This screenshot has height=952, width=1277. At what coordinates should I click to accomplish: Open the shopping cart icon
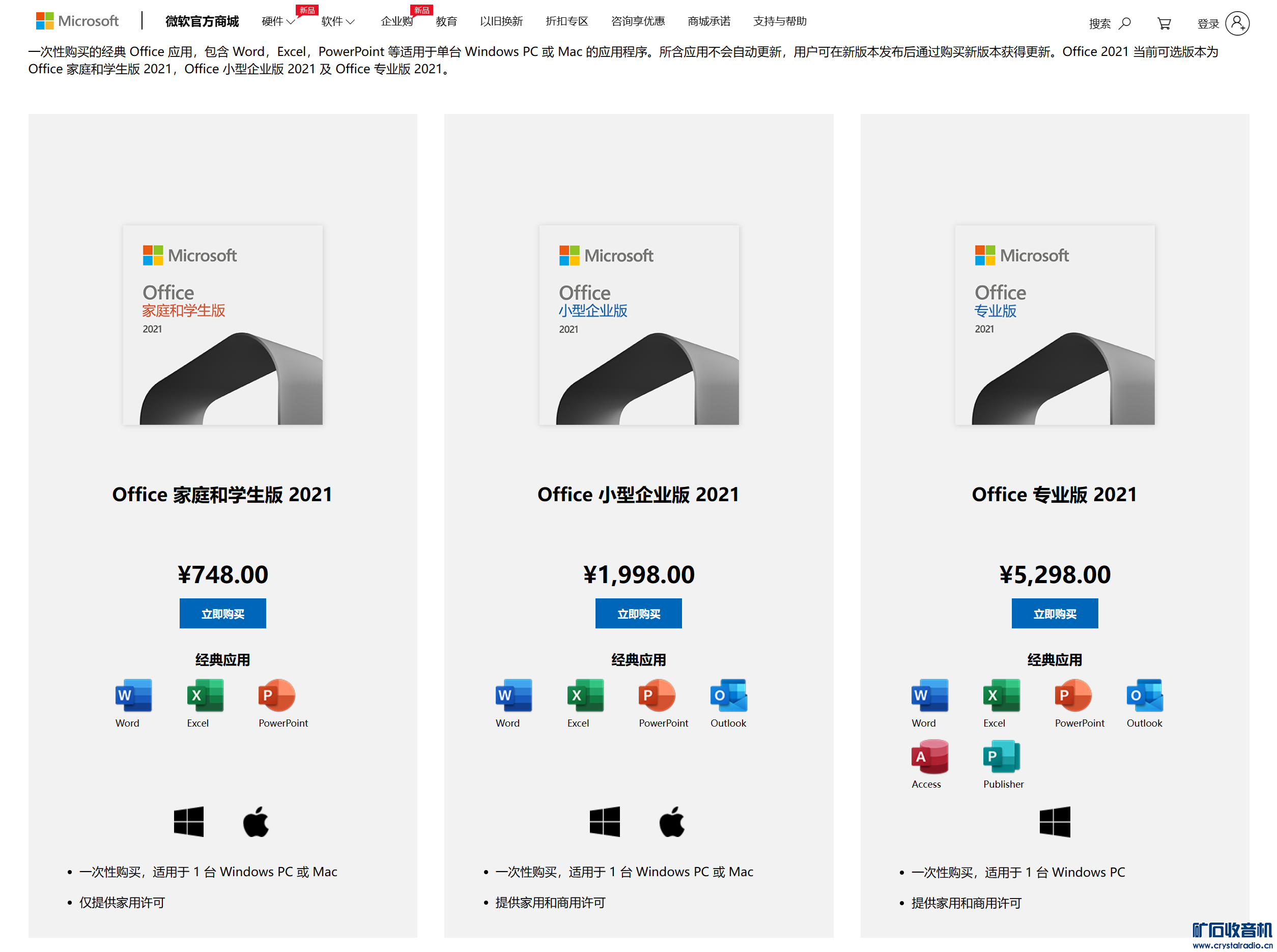coord(1164,23)
